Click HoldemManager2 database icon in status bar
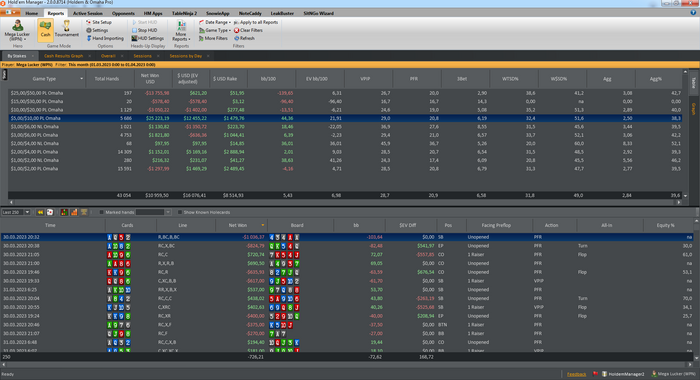Image resolution: width=700 pixels, height=380 pixels. tap(604, 374)
